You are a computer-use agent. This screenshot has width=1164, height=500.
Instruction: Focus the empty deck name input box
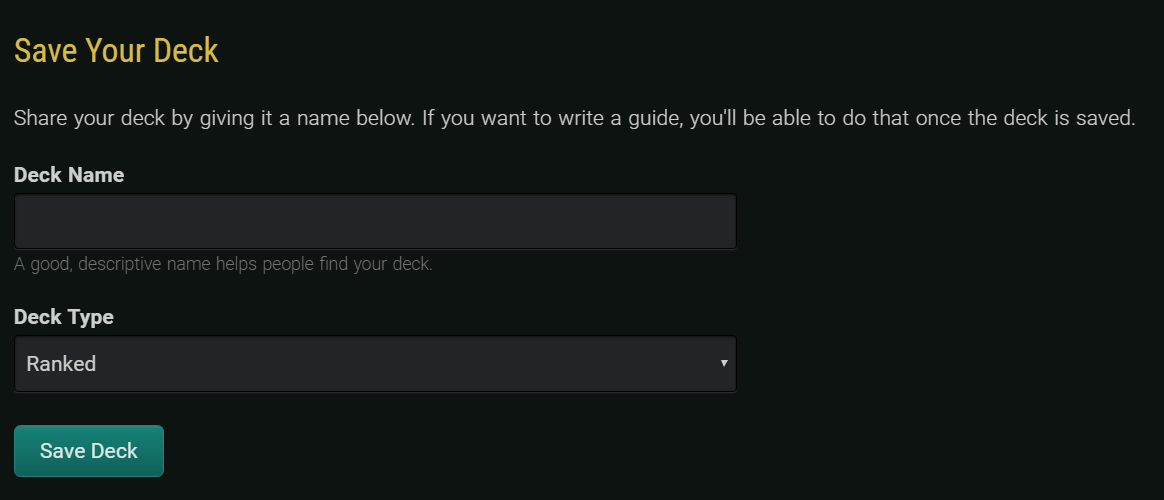click(x=375, y=221)
